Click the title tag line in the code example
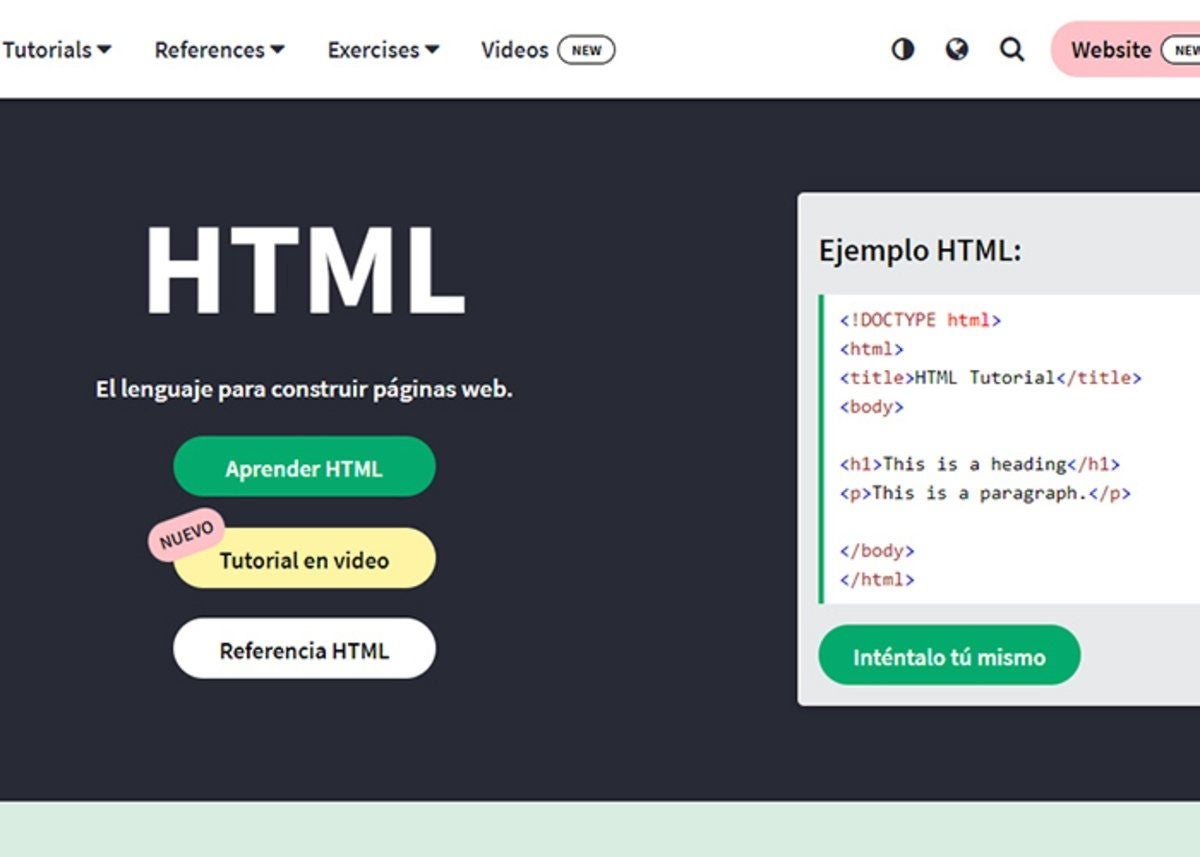This screenshot has width=1200, height=857. point(990,378)
